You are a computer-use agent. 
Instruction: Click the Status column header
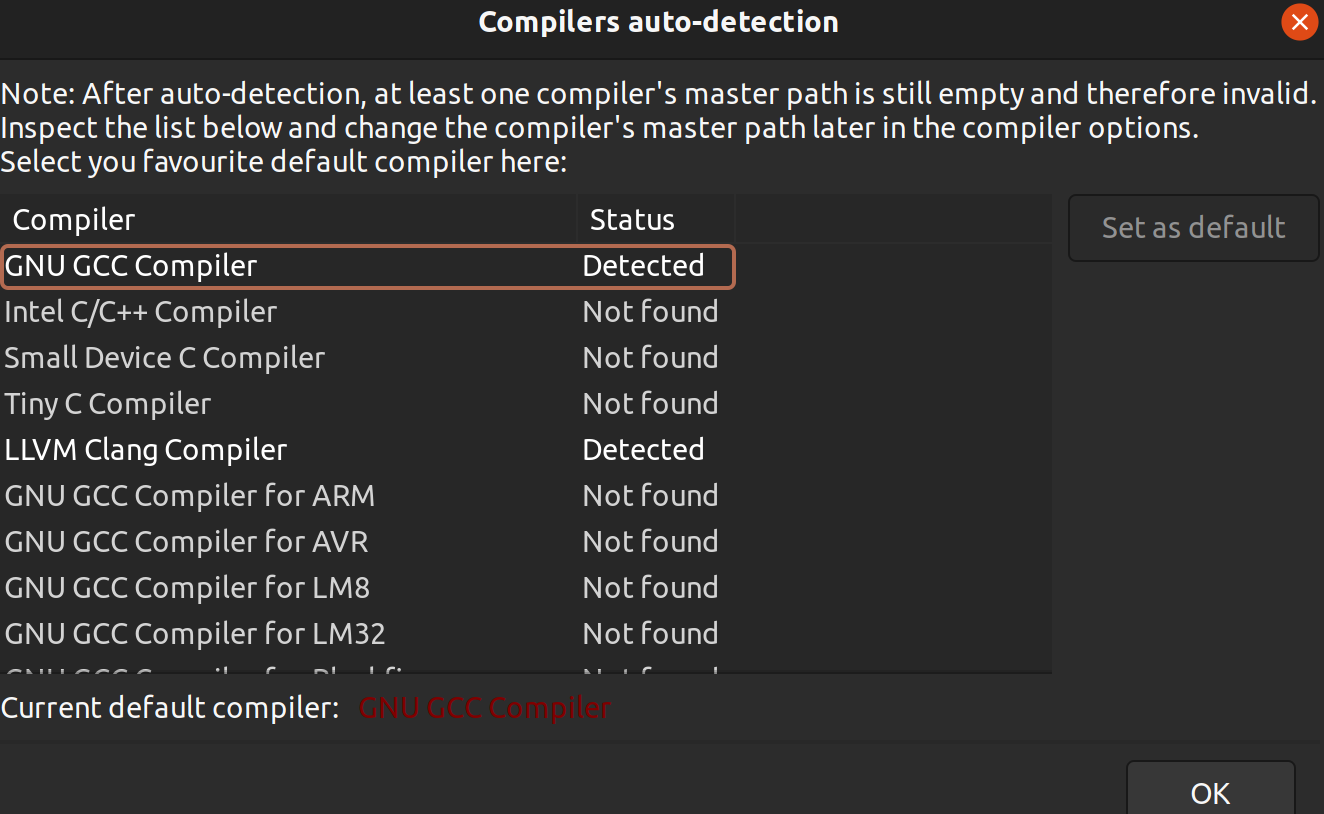[x=632, y=220]
